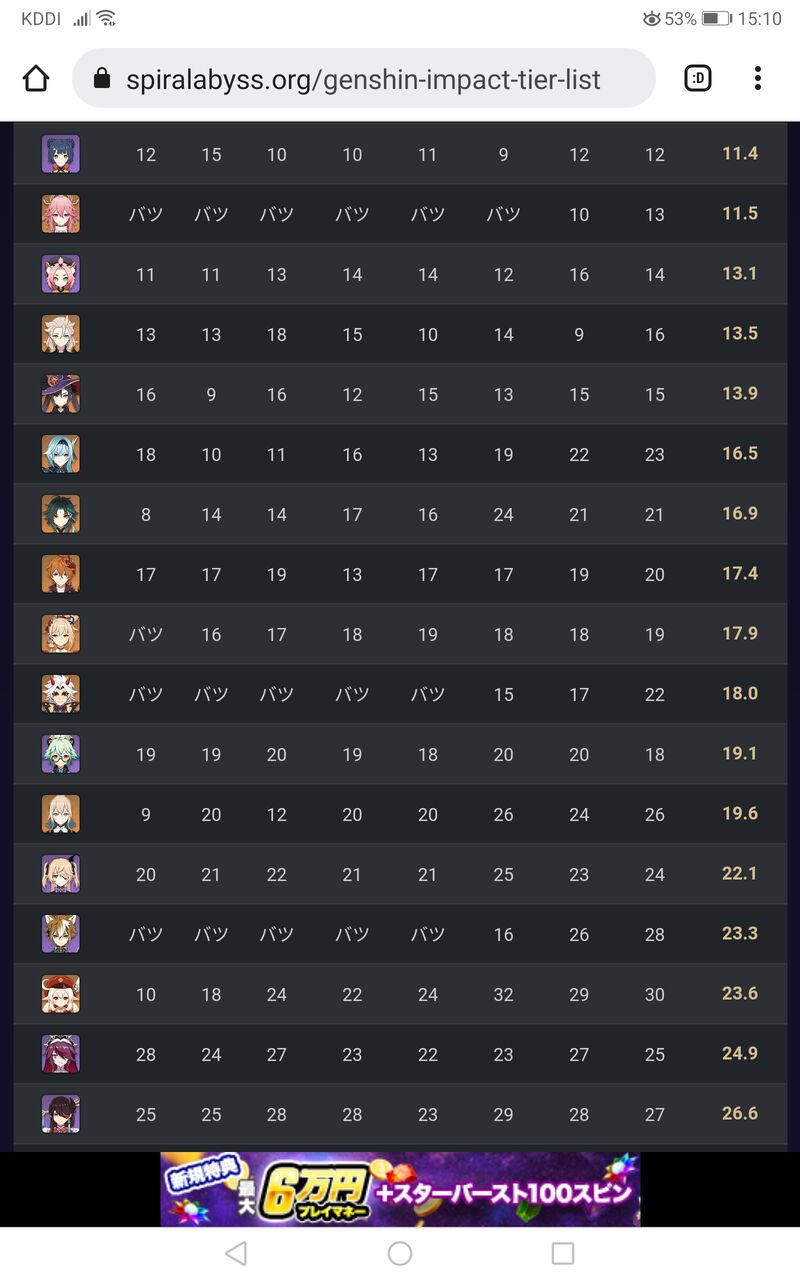The height and width of the screenshot is (1280, 800).
Task: Tap the padlock site info icon
Action: 101,79
